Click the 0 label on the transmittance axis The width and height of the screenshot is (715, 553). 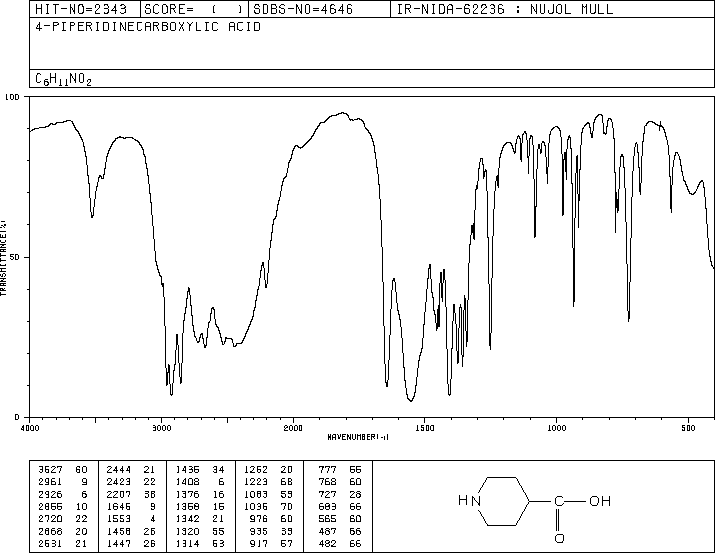(17, 417)
